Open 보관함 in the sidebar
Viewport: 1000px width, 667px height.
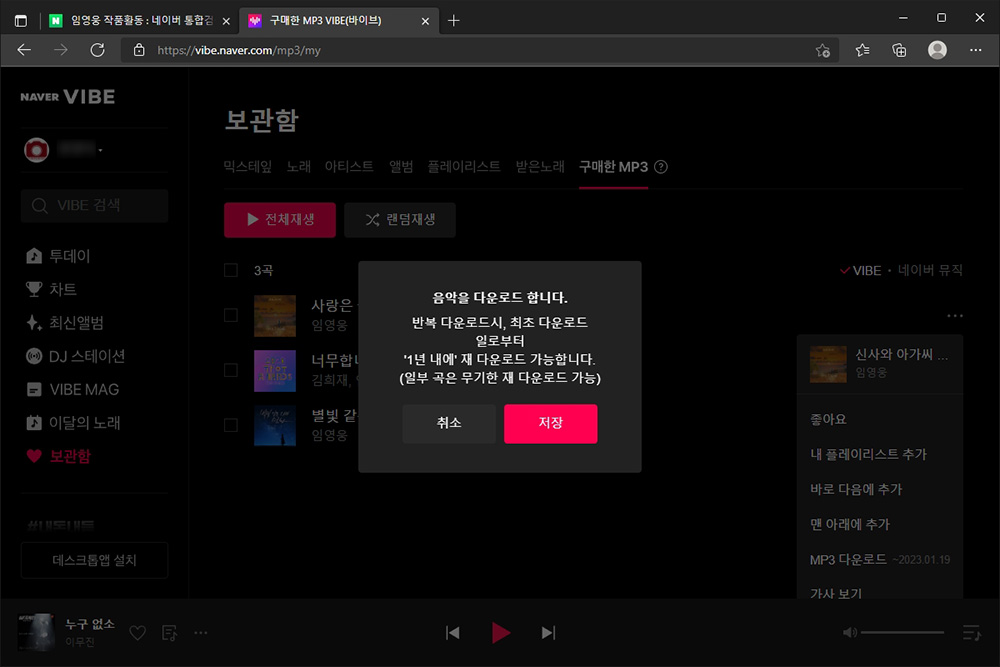pos(59,457)
